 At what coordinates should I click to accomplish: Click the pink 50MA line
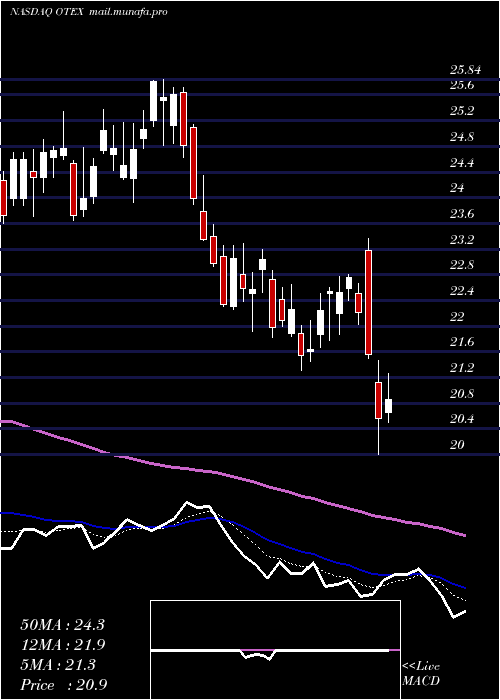[x=232, y=477]
